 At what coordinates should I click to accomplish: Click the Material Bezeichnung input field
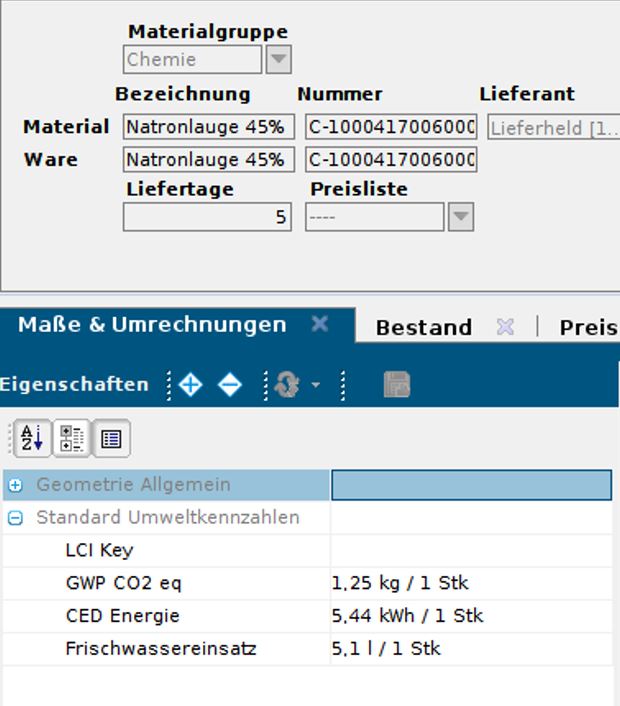[208, 127]
